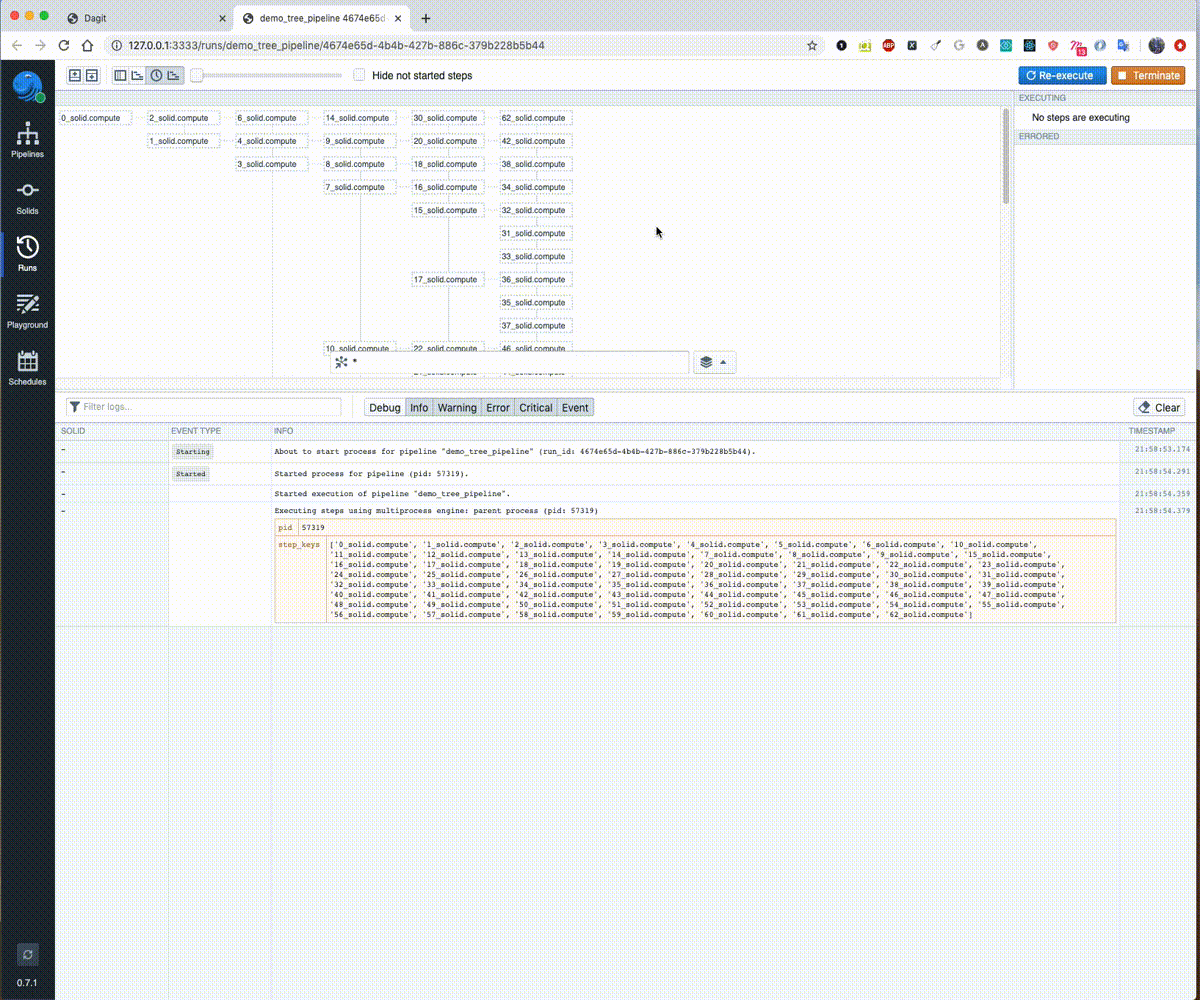Click the step query input box
Viewport: 1200px width, 1000px height.
pyautogui.click(x=510, y=362)
